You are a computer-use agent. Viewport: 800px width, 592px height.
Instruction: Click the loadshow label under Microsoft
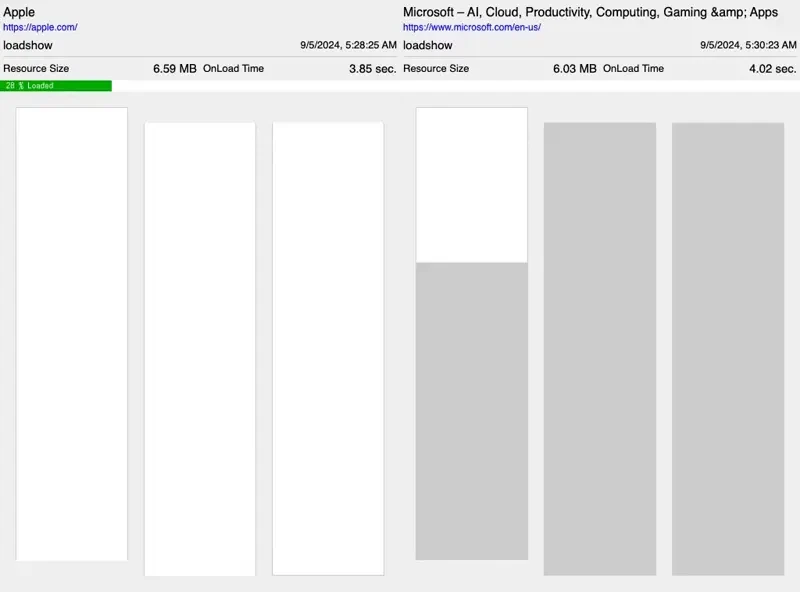point(428,45)
